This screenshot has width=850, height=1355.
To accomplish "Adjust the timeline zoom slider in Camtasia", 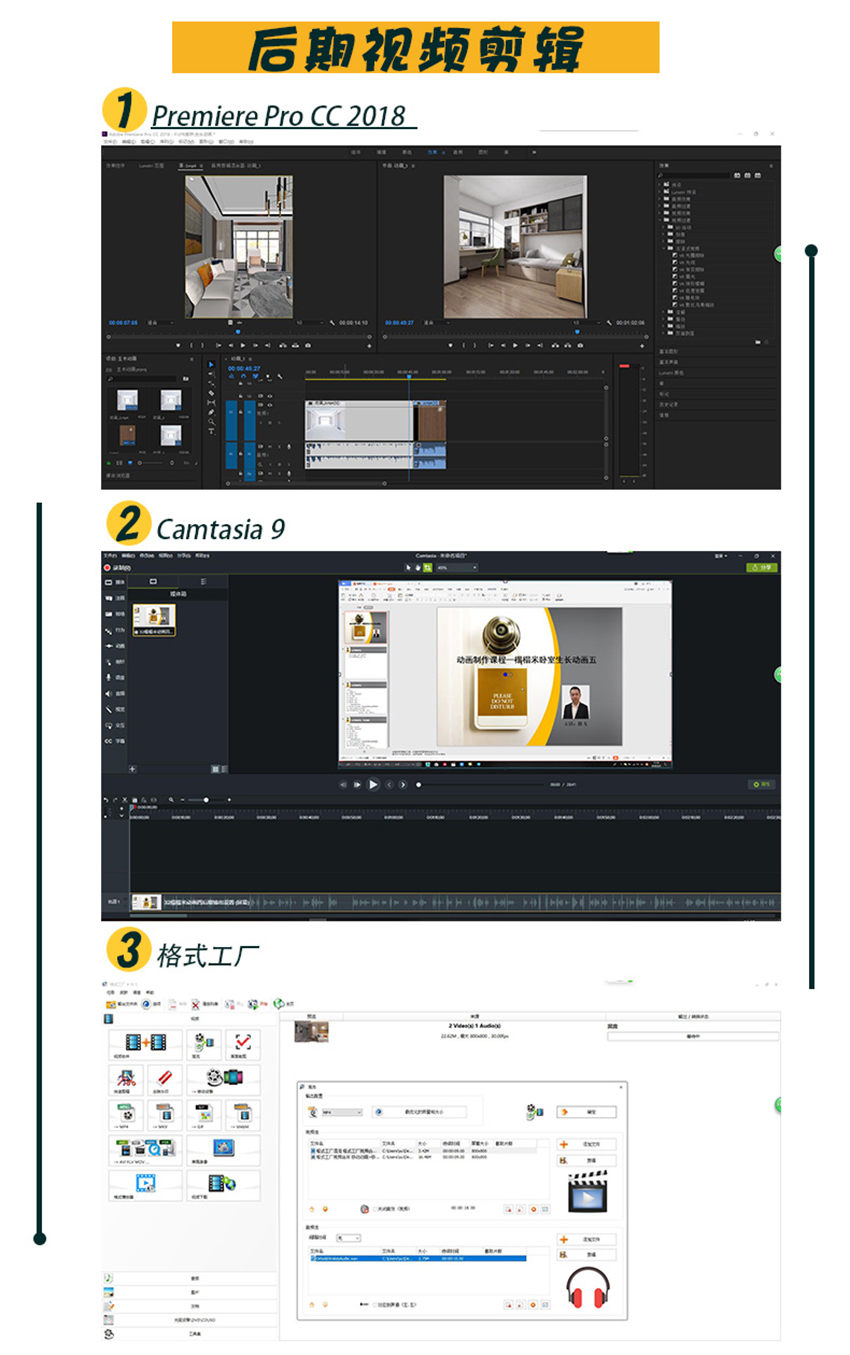I will (206, 800).
